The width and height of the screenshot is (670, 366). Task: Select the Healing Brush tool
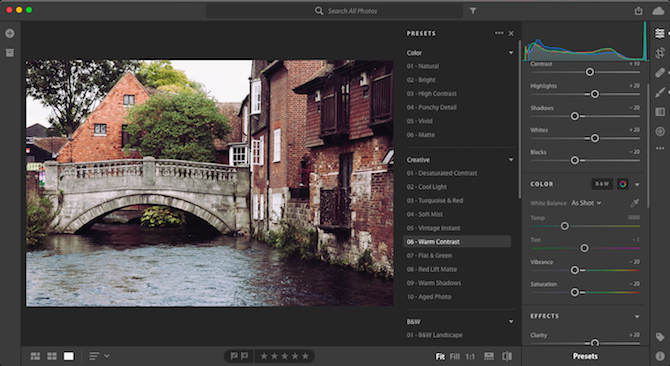pos(660,73)
